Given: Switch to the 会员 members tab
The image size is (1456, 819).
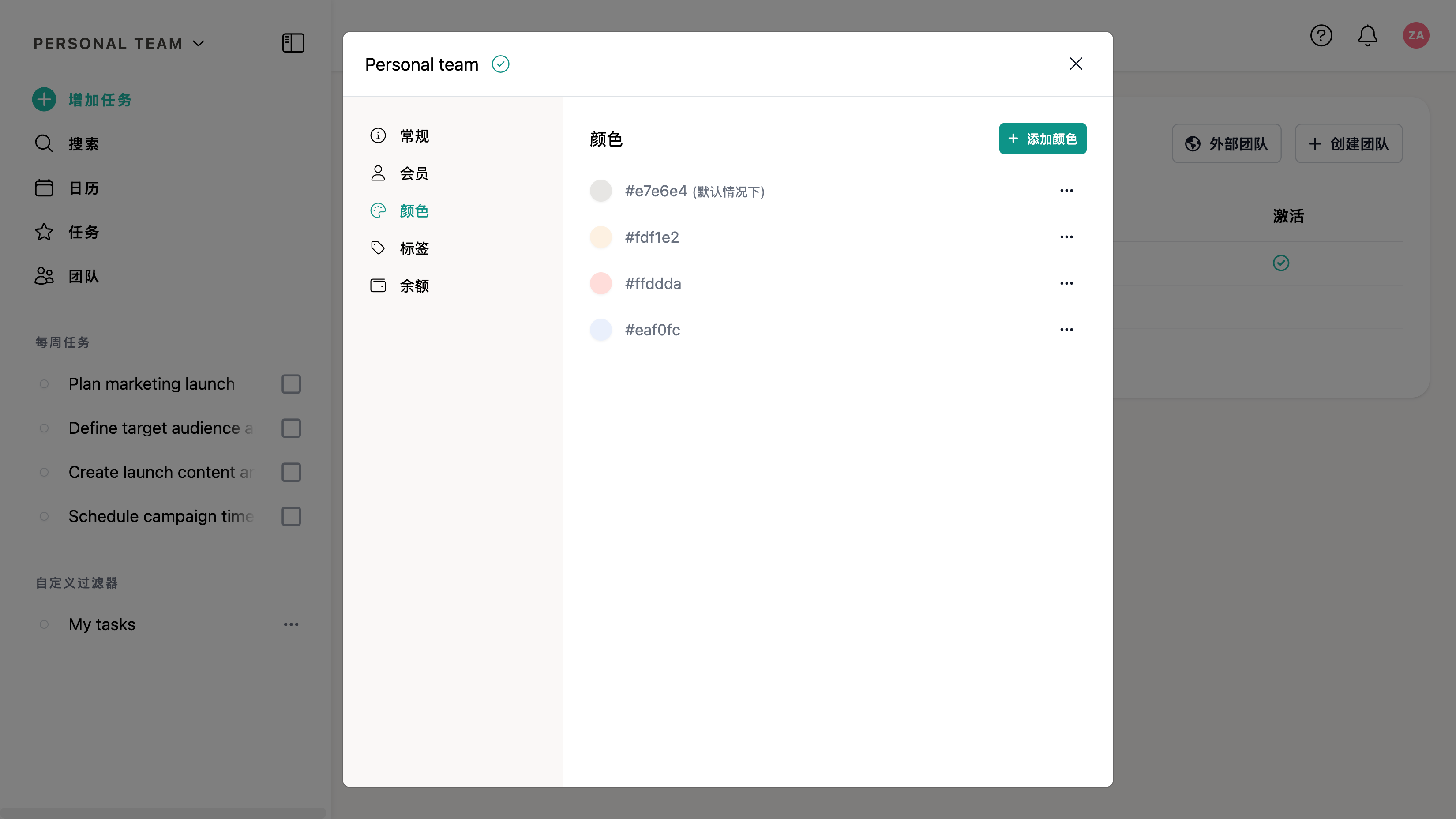Looking at the screenshot, I should (x=413, y=173).
